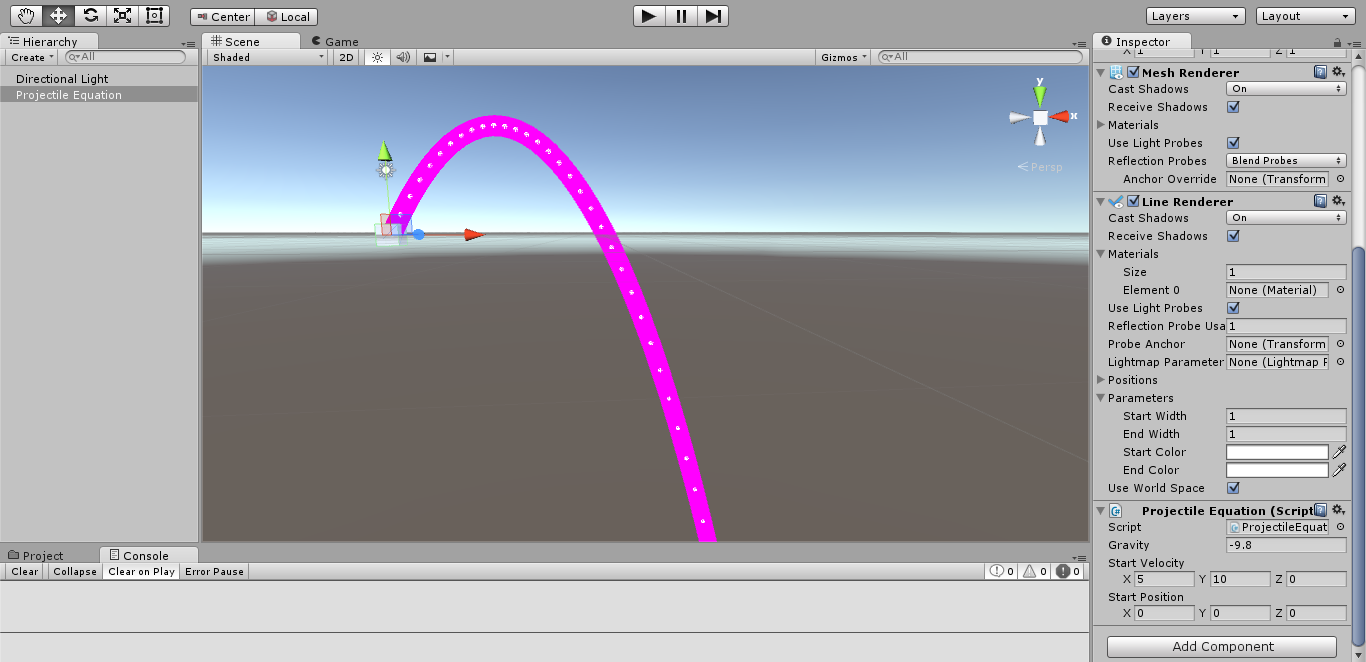The width and height of the screenshot is (1366, 662).
Task: Select the Hand pan tool
Action: pos(25,15)
